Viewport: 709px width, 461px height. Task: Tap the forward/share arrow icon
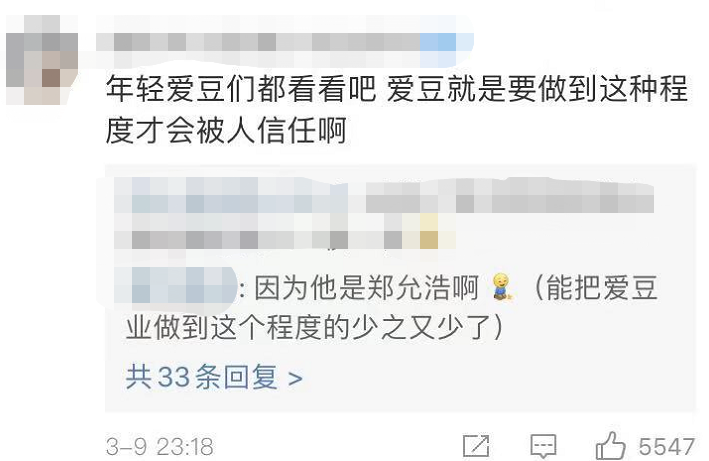(476, 446)
